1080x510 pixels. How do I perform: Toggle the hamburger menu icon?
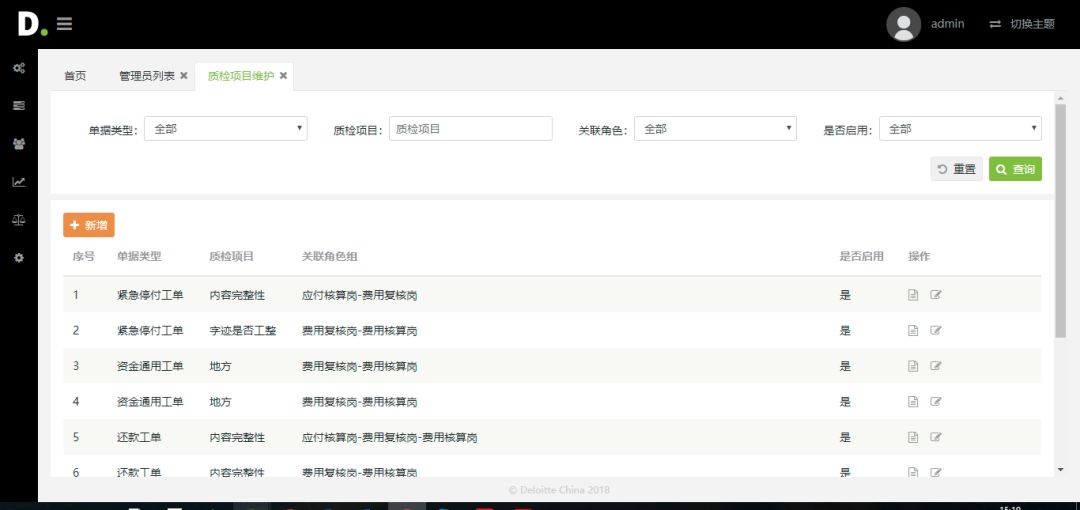pos(65,24)
